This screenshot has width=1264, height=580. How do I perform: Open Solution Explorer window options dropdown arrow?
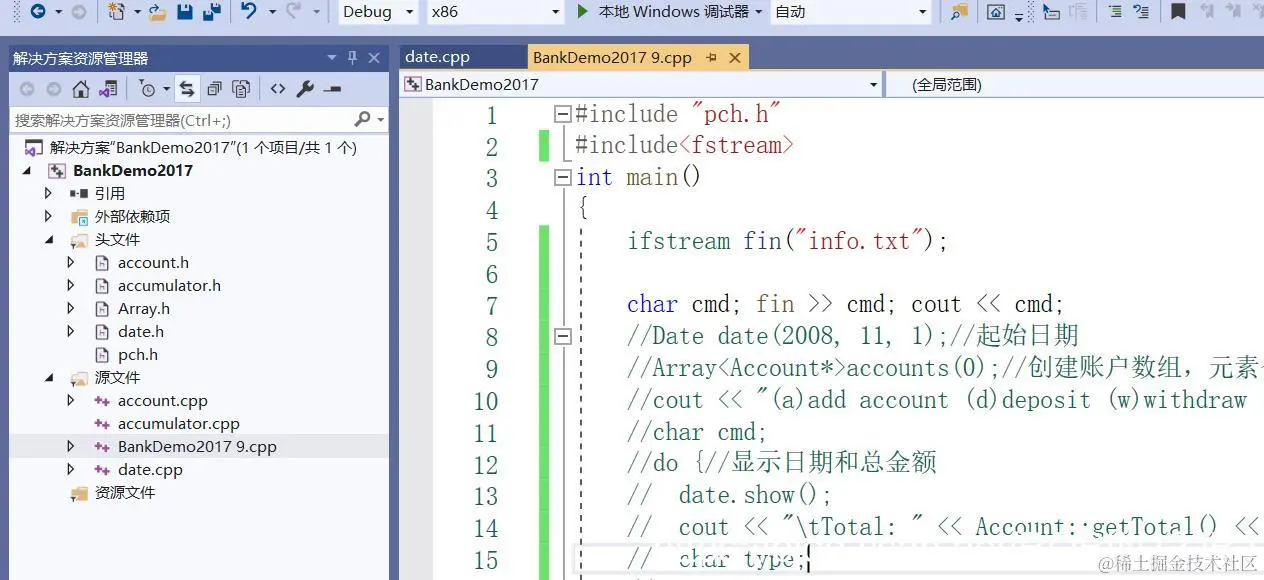[x=332, y=58]
